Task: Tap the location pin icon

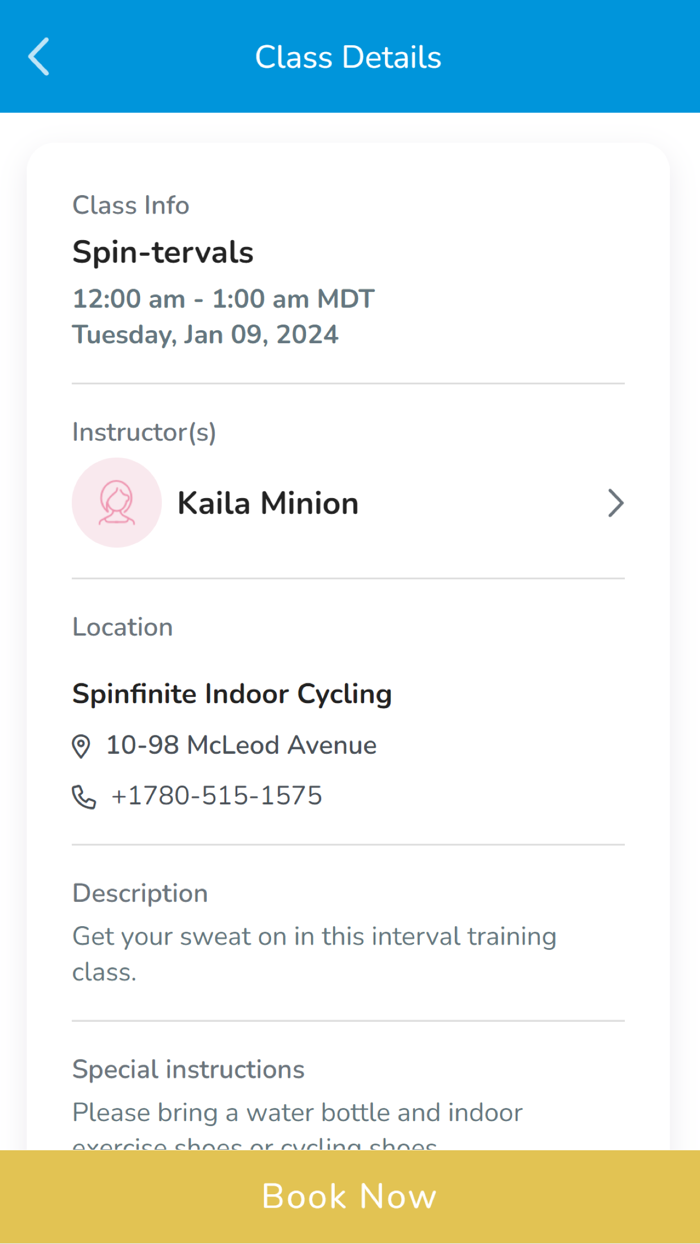Action: (81, 746)
